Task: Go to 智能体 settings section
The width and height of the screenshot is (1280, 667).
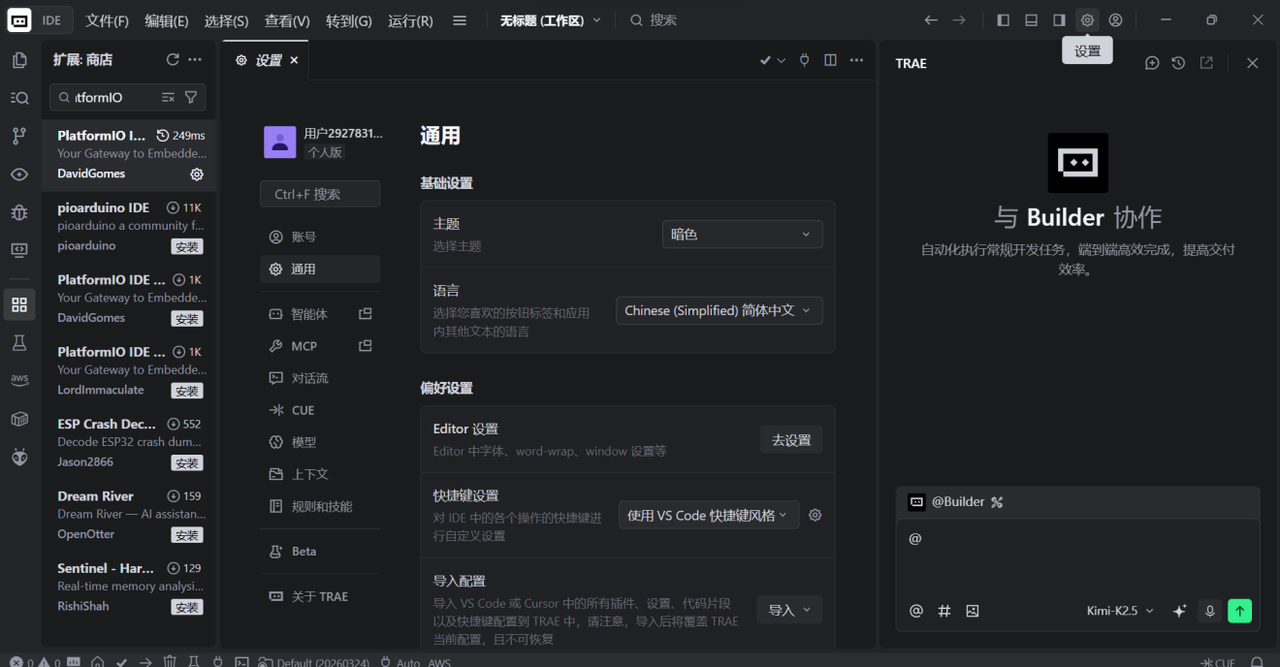Action: pos(320,314)
